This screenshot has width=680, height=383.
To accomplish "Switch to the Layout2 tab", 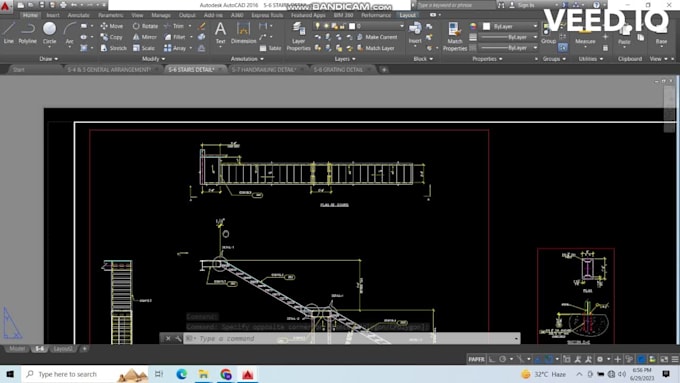I will pyautogui.click(x=63, y=349).
